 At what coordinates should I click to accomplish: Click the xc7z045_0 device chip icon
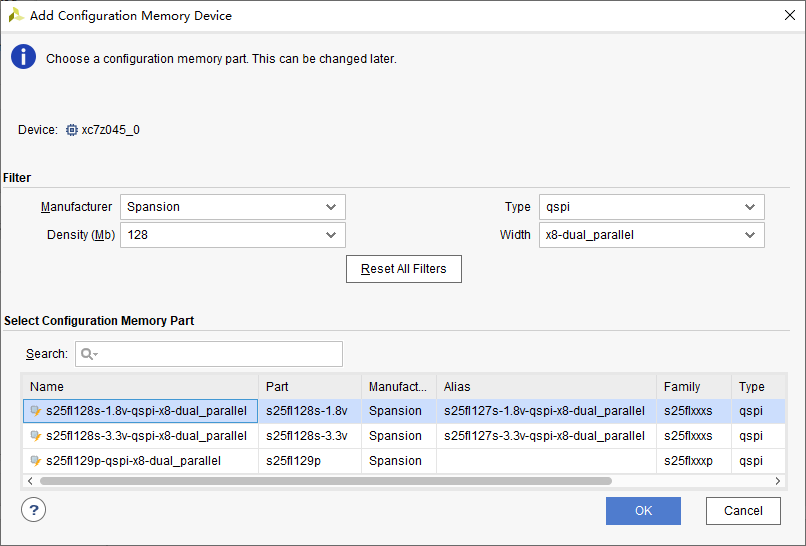[72, 130]
